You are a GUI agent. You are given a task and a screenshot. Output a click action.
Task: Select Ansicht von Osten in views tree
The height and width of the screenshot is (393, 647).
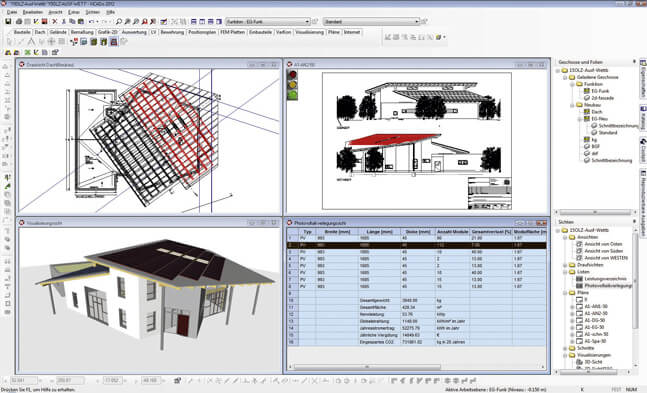pyautogui.click(x=603, y=244)
